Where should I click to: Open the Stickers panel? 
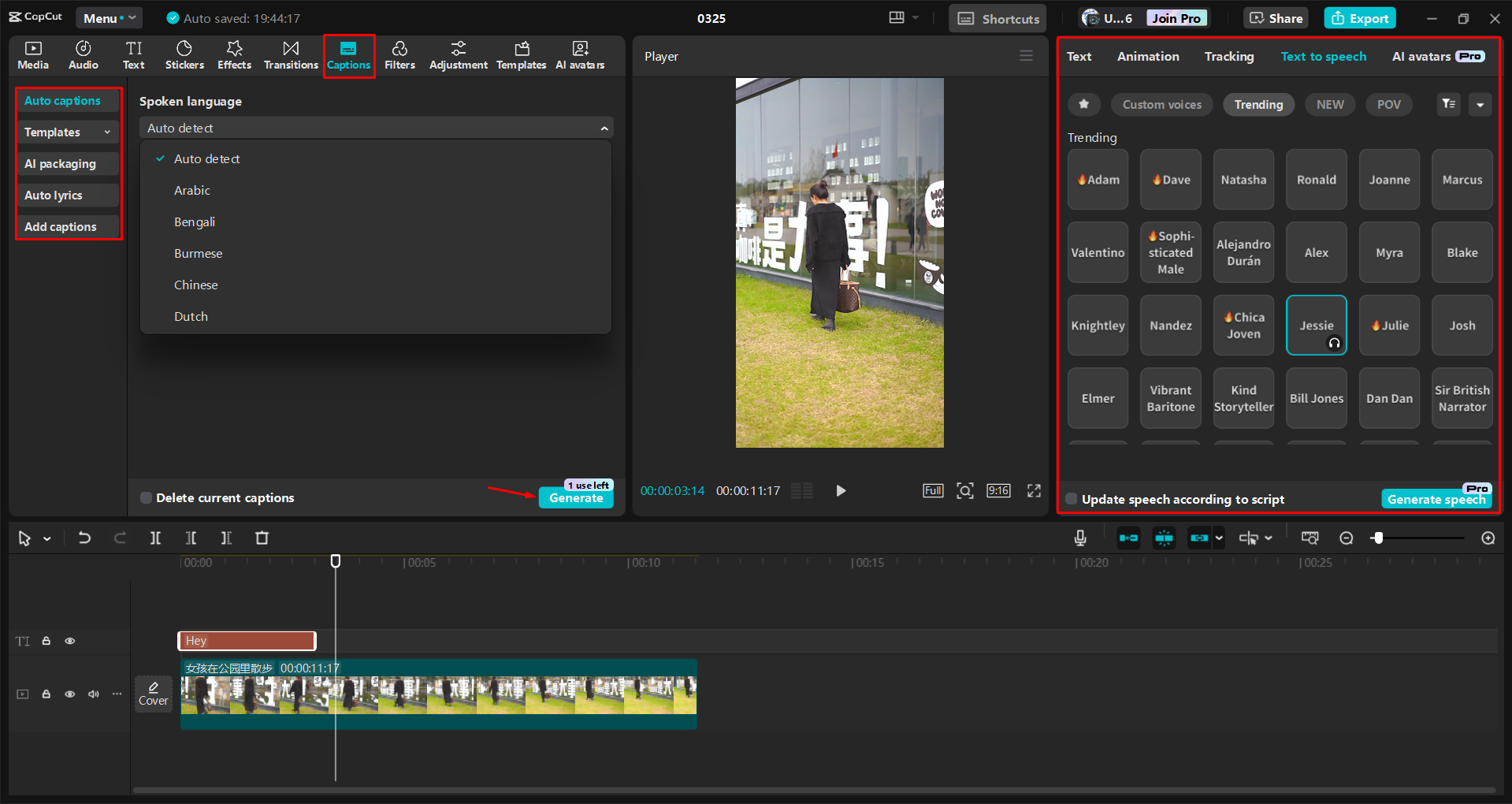tap(184, 54)
